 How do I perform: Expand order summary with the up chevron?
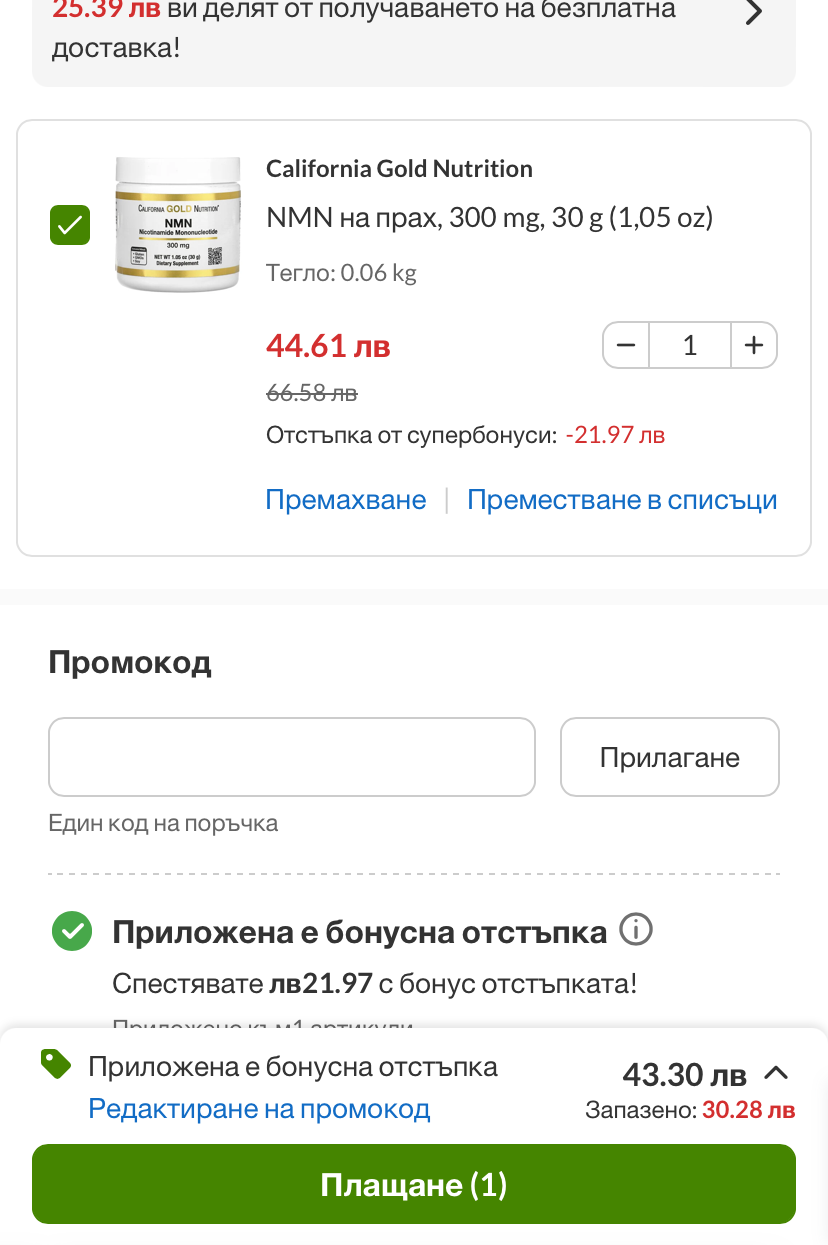pos(776,1073)
